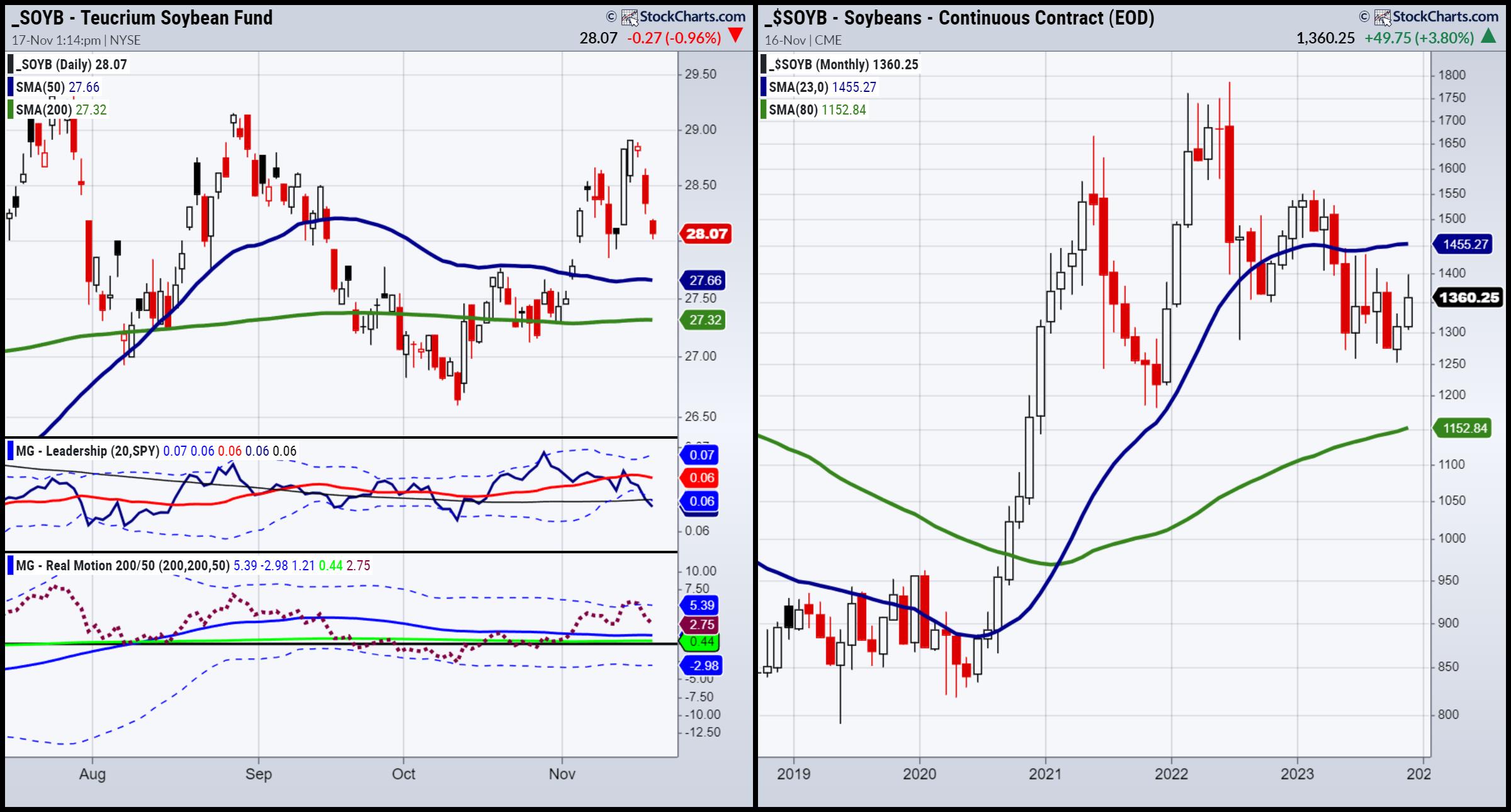Click the StockCharts.com logo on left chart

(x=683, y=17)
